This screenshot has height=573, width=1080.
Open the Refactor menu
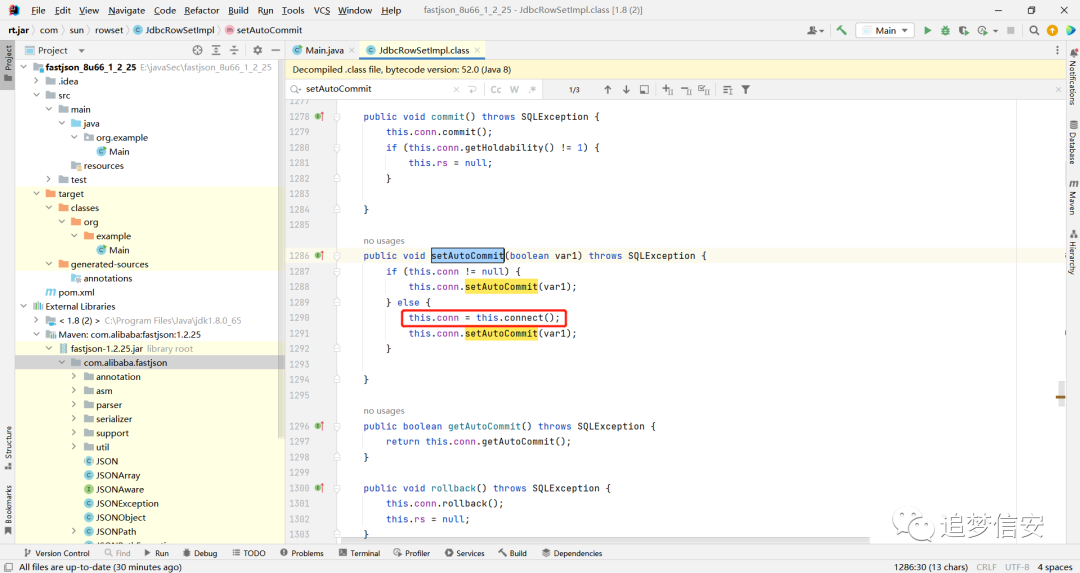point(201,10)
